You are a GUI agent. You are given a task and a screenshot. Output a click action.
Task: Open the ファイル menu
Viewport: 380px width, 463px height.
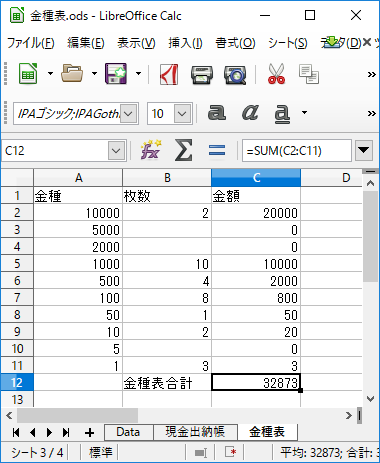pos(31,43)
